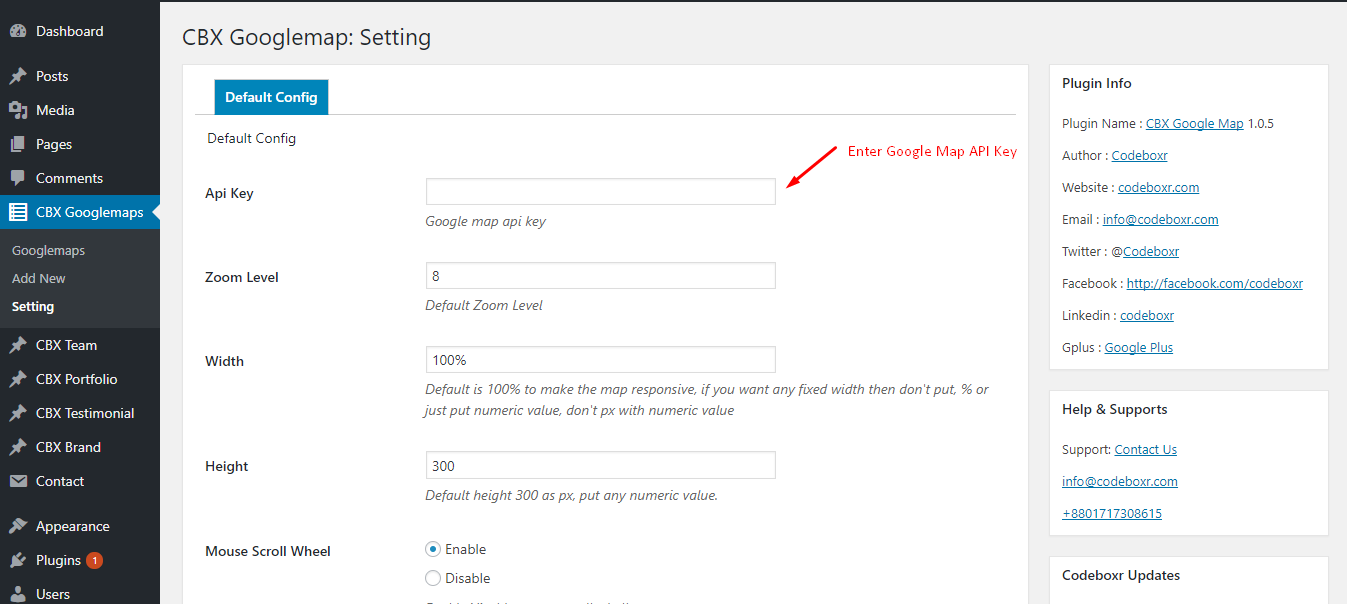Click the CBX Testimonial pin icon
Viewport: 1347px width, 604px height.
18,413
